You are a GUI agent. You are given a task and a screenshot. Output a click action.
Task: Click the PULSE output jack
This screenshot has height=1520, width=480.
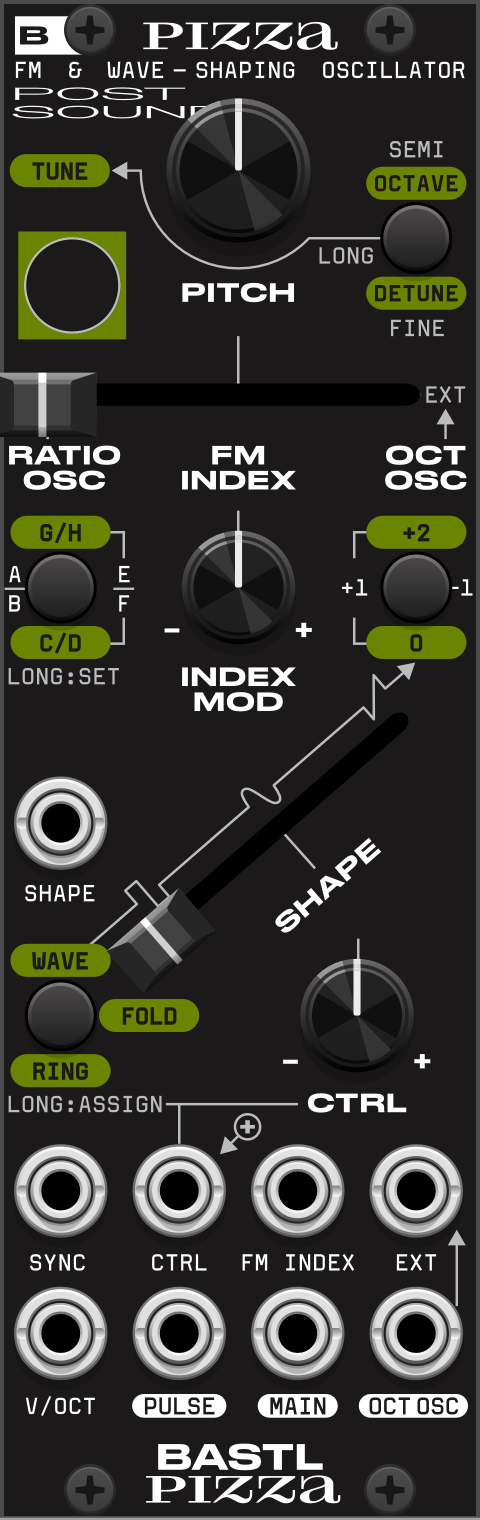179,1334
